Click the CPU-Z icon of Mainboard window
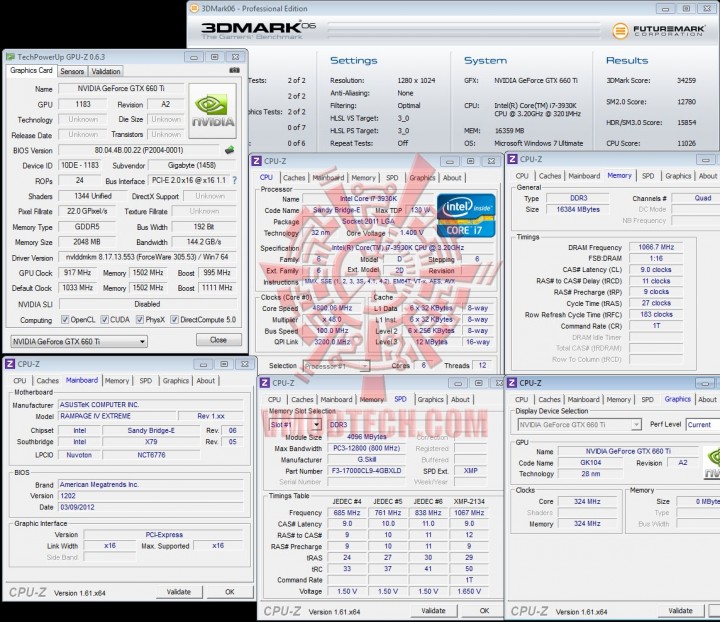This screenshot has height=622, width=720. click(10, 364)
